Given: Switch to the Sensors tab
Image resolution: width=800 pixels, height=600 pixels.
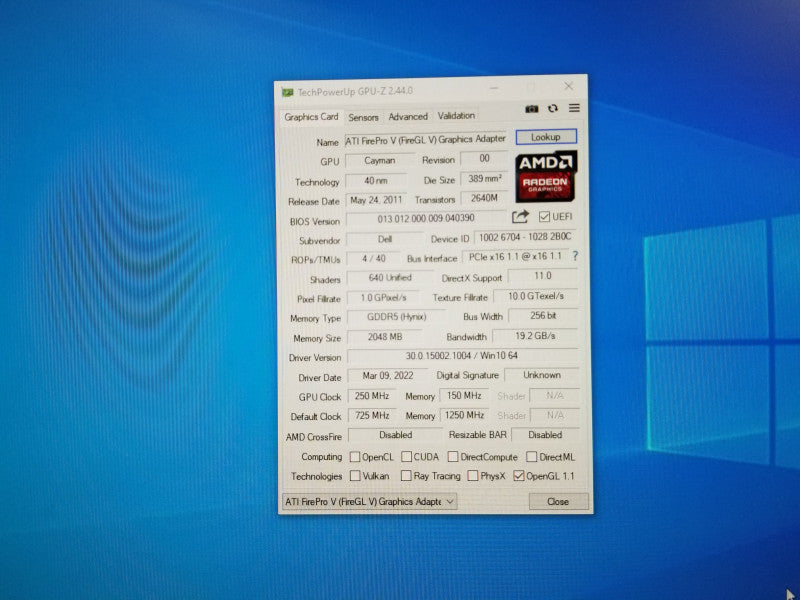Looking at the screenshot, I should tap(363, 117).
